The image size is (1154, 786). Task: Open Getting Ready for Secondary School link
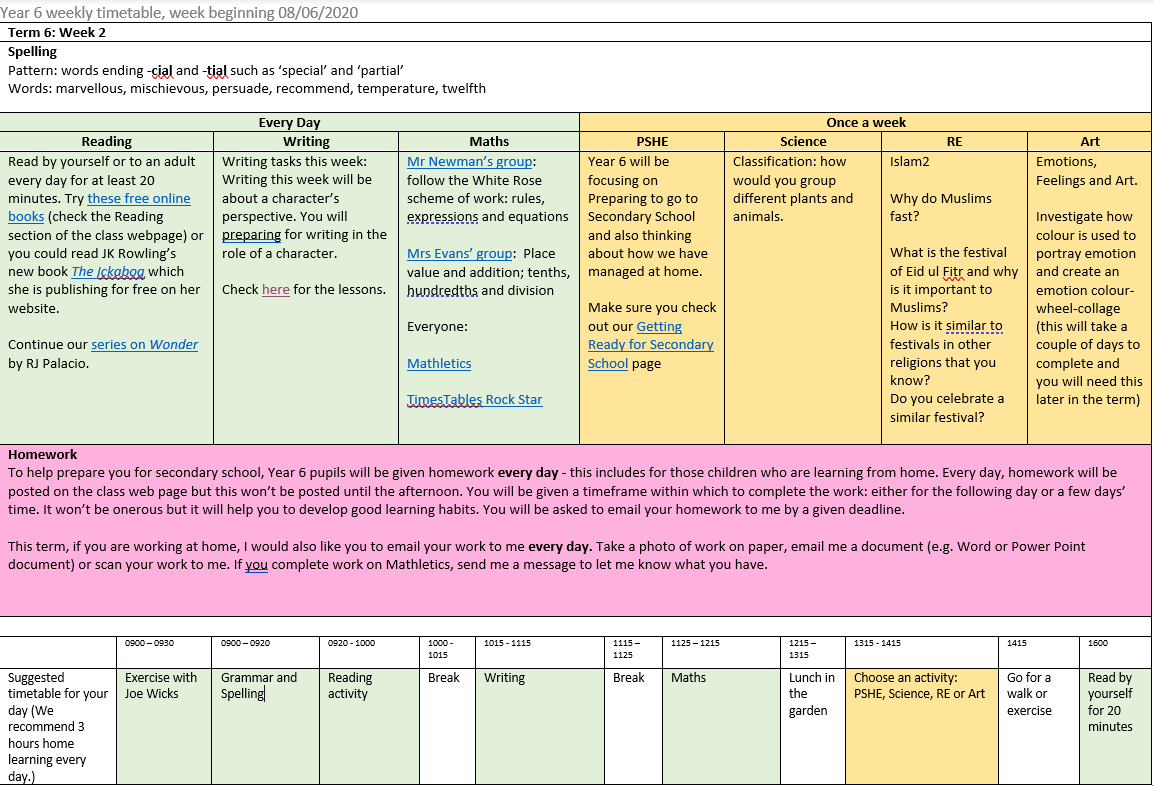point(650,344)
